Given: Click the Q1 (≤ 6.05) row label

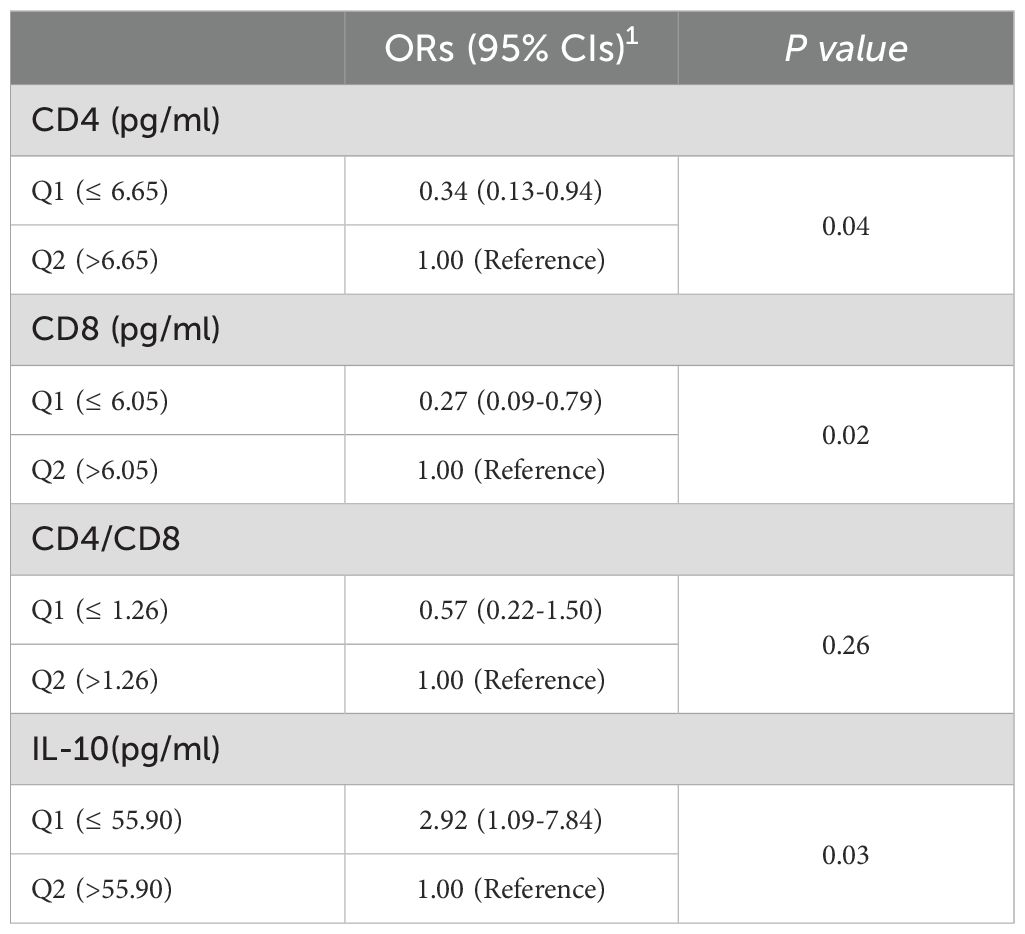Looking at the screenshot, I should click(100, 400).
